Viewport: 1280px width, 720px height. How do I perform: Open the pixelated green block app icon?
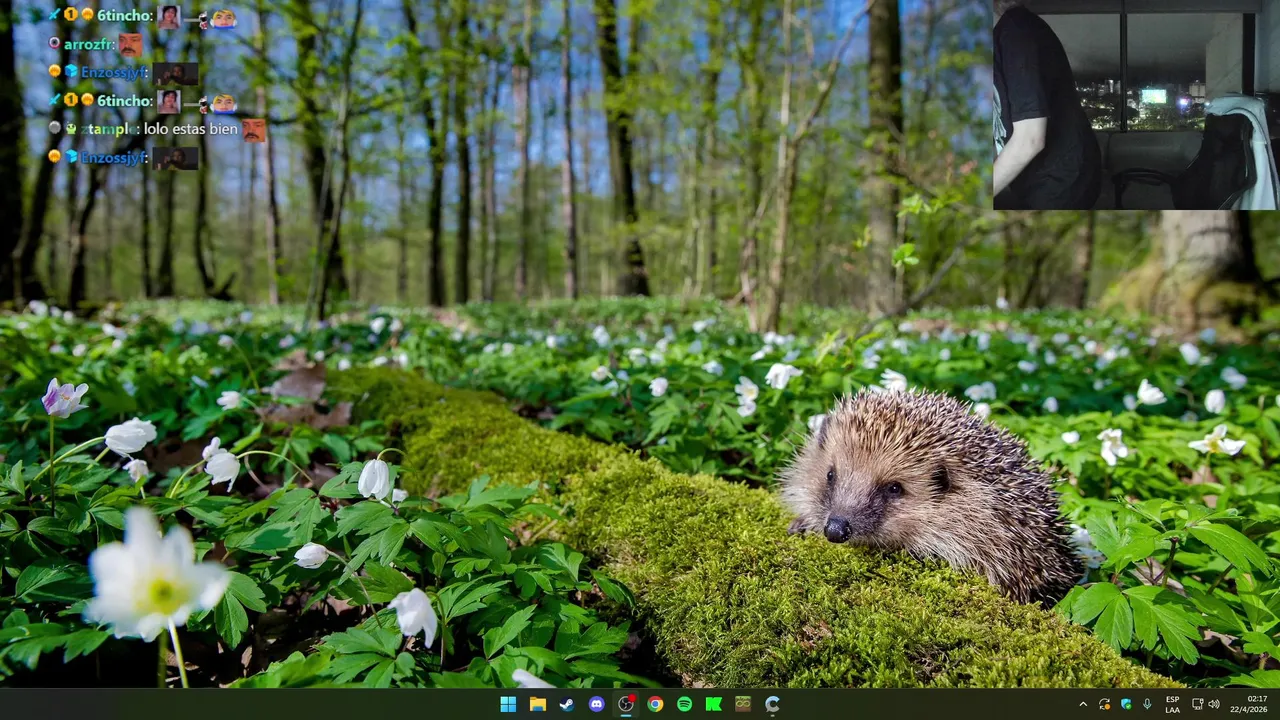click(743, 704)
